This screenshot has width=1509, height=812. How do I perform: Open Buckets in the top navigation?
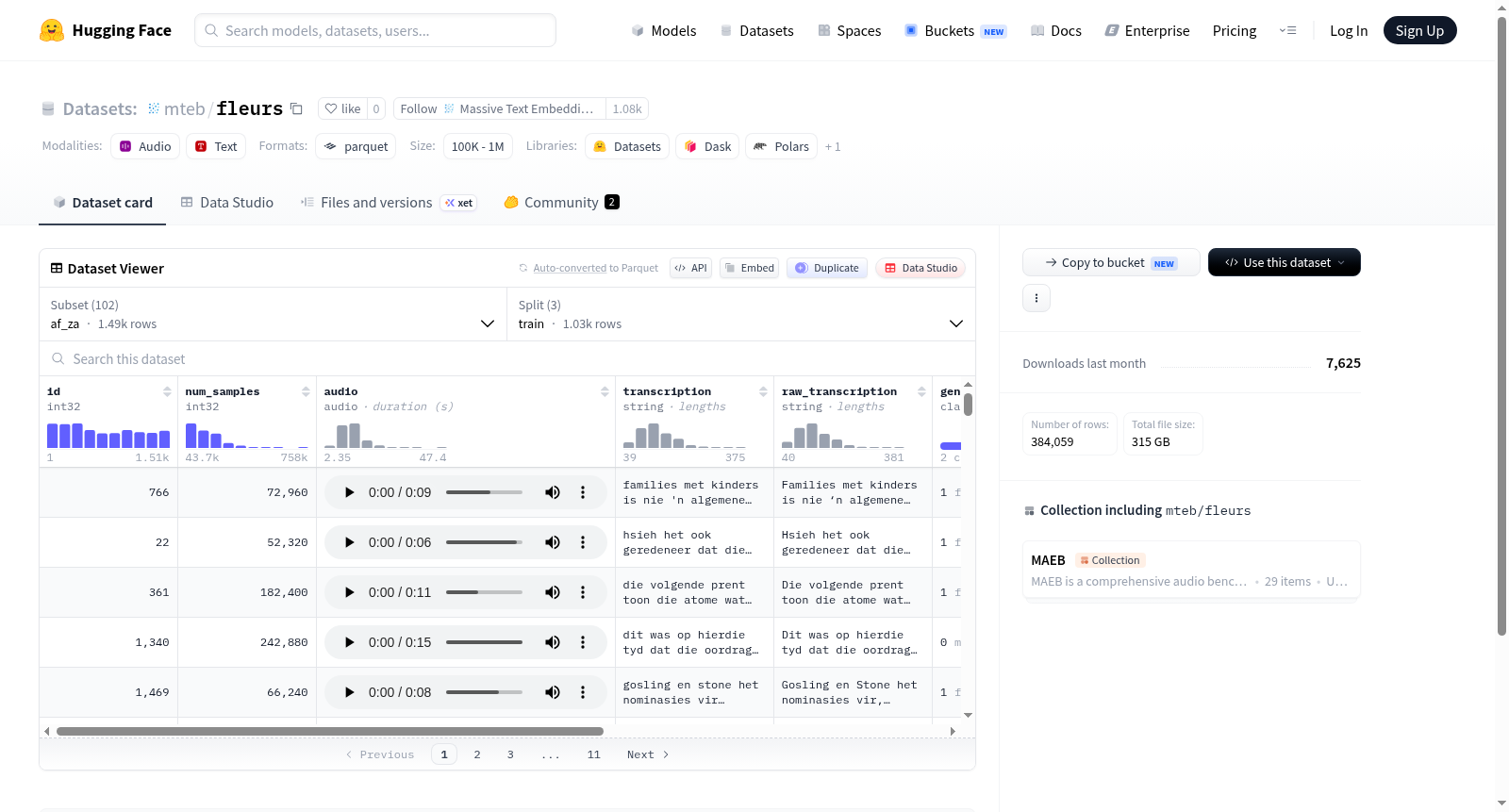tap(955, 30)
